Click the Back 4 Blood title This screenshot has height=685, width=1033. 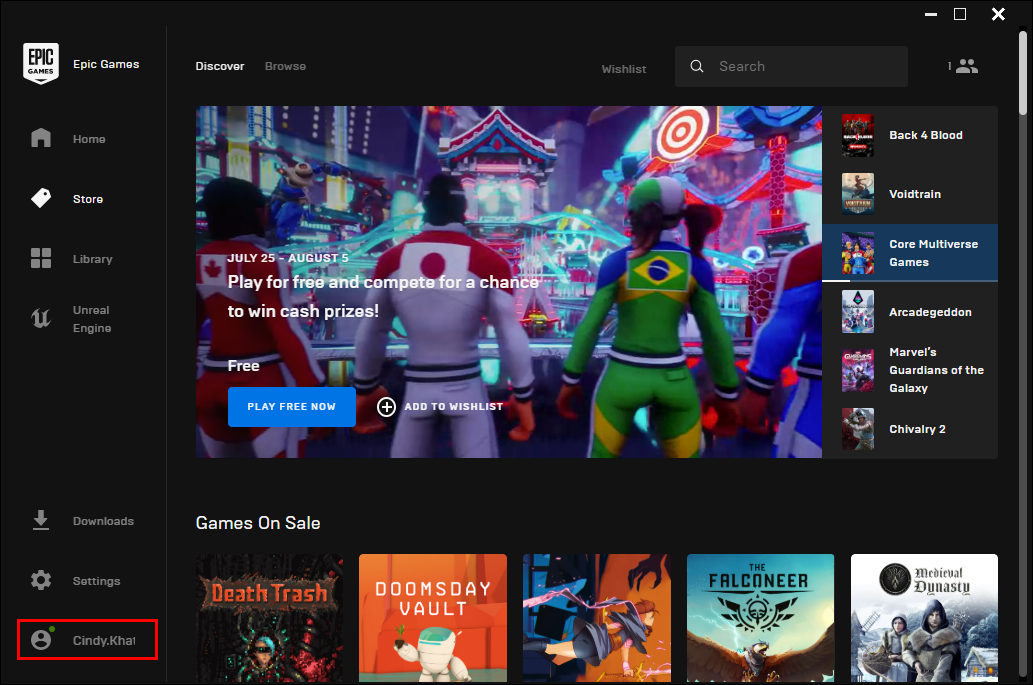point(926,135)
